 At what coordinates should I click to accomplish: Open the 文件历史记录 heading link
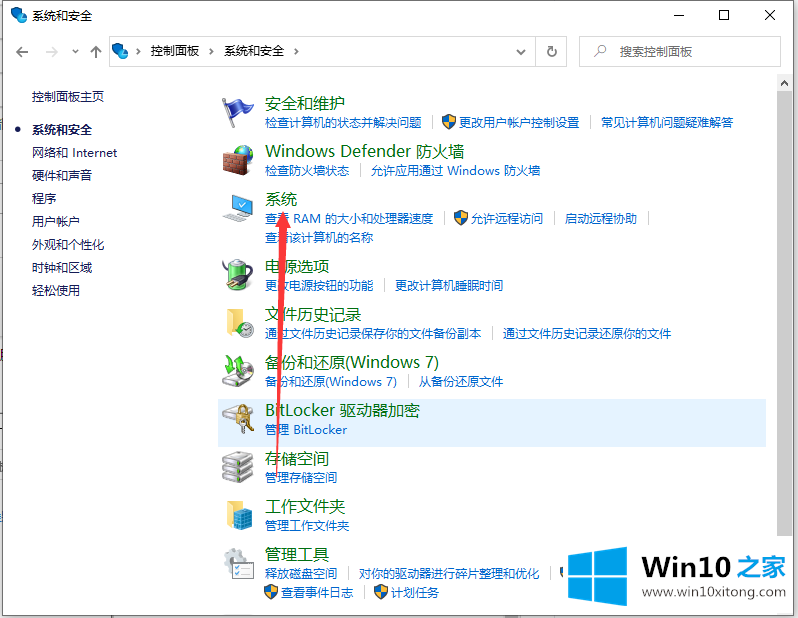coord(313,314)
